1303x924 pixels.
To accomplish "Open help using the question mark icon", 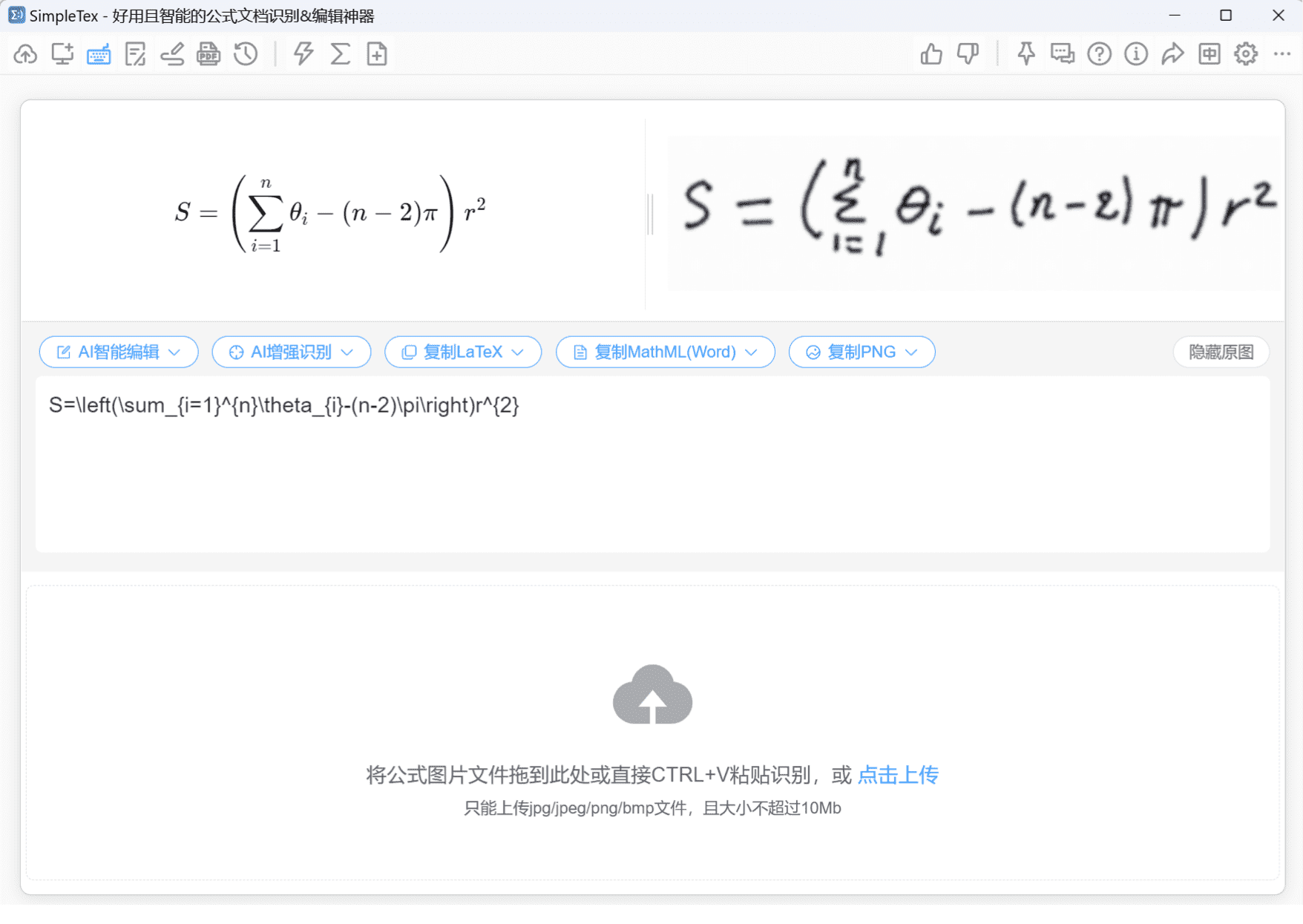I will pyautogui.click(x=1099, y=53).
